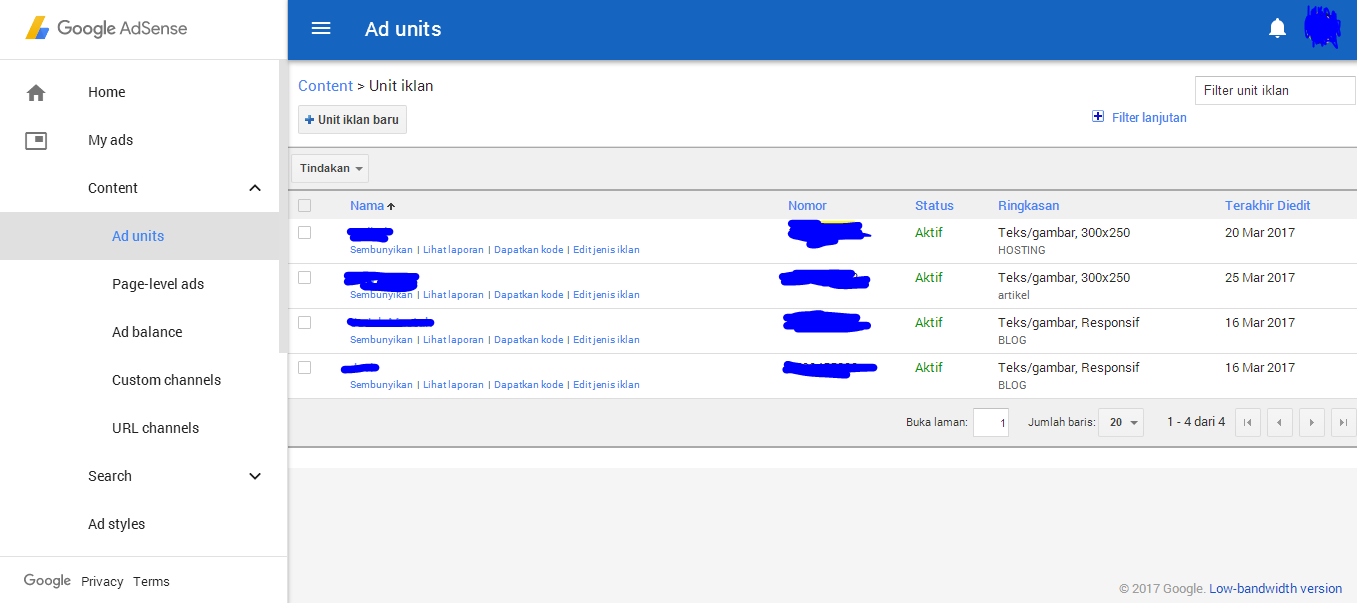Create a new ad unit via Unit iklan baru

[x=351, y=118]
